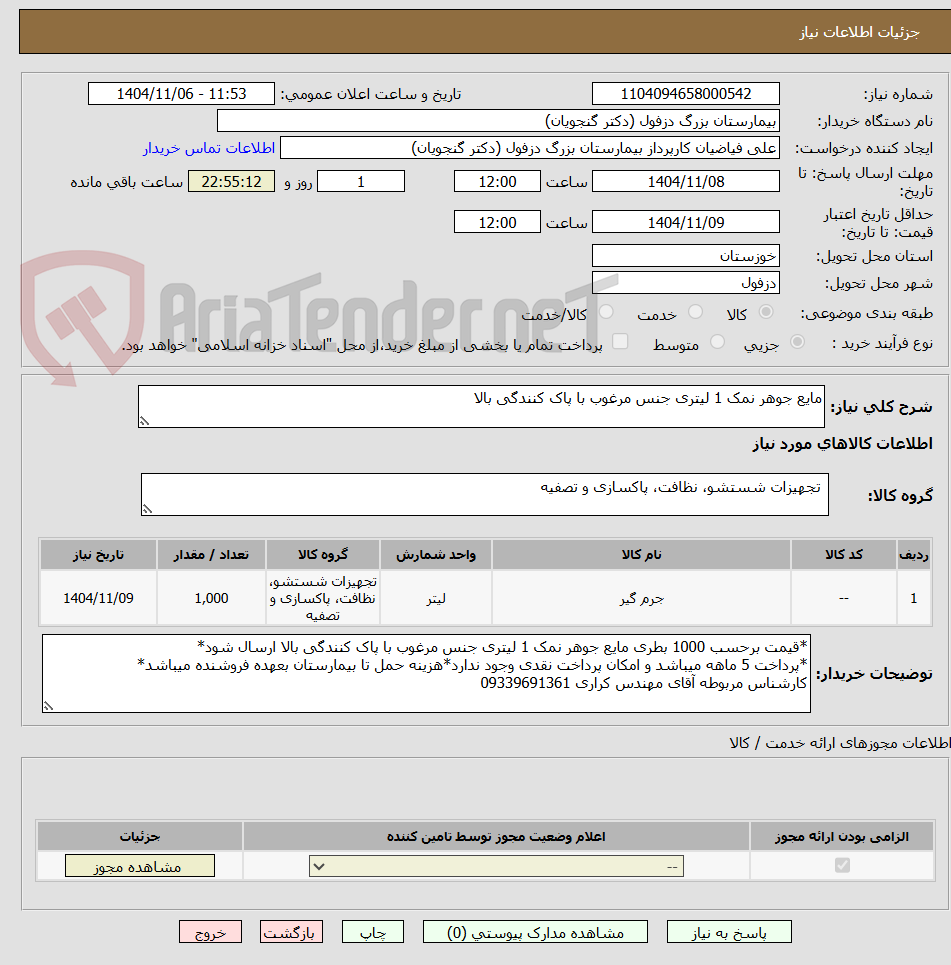Click the اعلام وضعیت مجوز توسط تامین کننده header
This screenshot has height=965, width=951.
click(x=496, y=836)
